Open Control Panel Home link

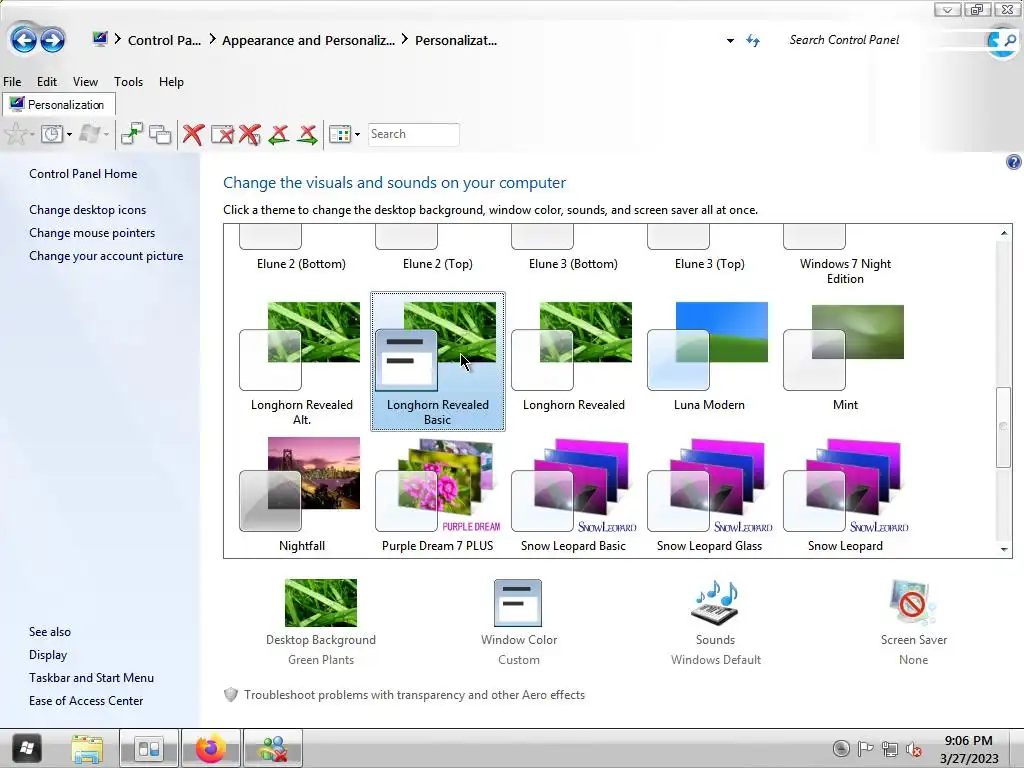click(83, 174)
